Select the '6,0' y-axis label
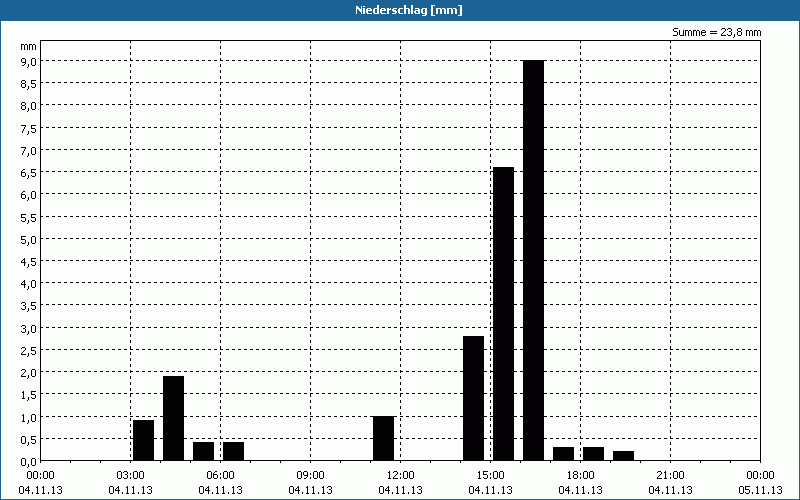Viewport: 800px width, 500px height. [29, 195]
